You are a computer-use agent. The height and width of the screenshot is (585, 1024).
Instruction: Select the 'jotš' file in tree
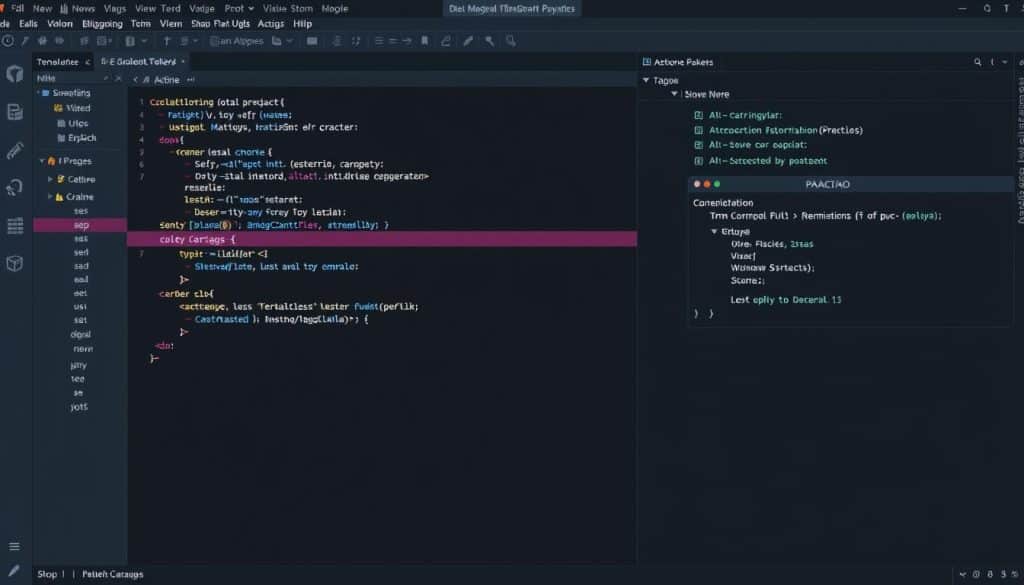[79, 407]
